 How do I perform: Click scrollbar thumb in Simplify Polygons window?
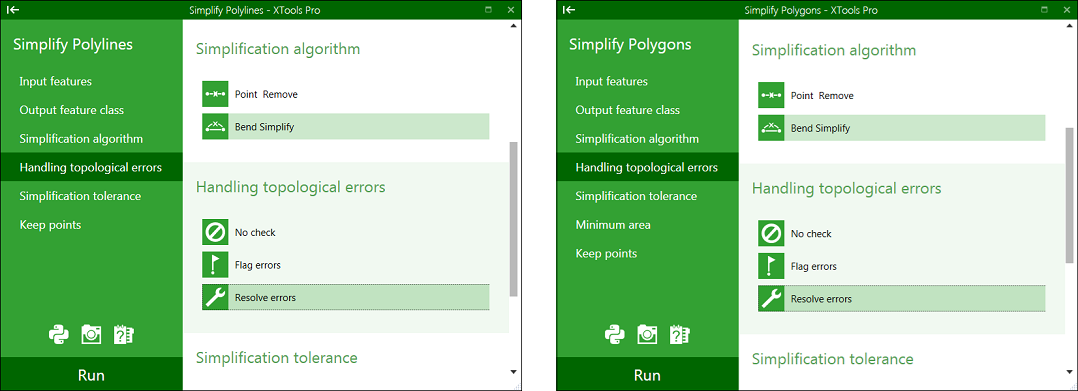point(1069,194)
